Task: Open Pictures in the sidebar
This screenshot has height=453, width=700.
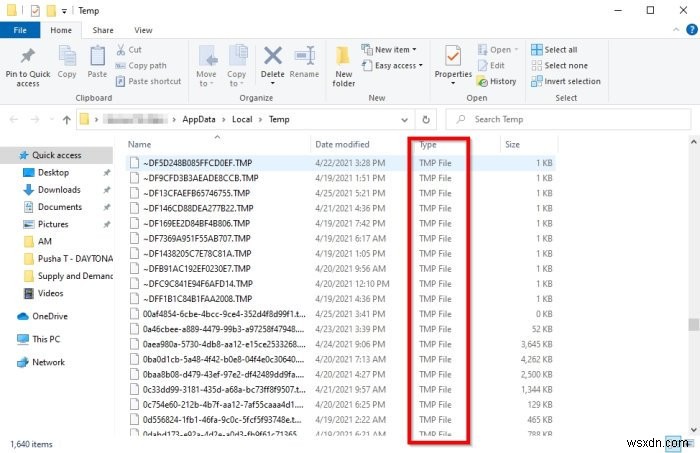Action: pos(53,224)
